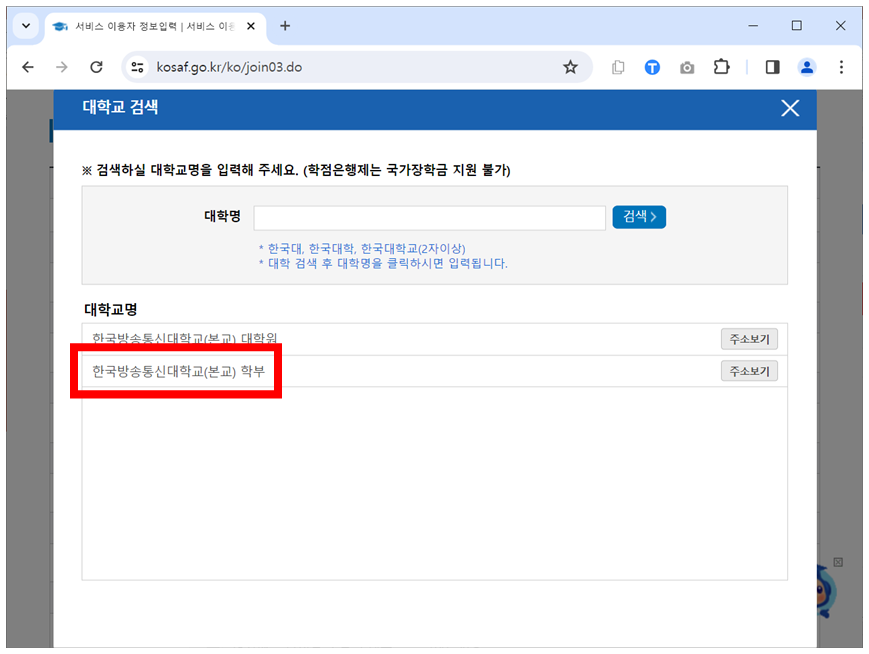869x654 pixels.
Task: Click the 검색 search button
Action: [x=639, y=217]
